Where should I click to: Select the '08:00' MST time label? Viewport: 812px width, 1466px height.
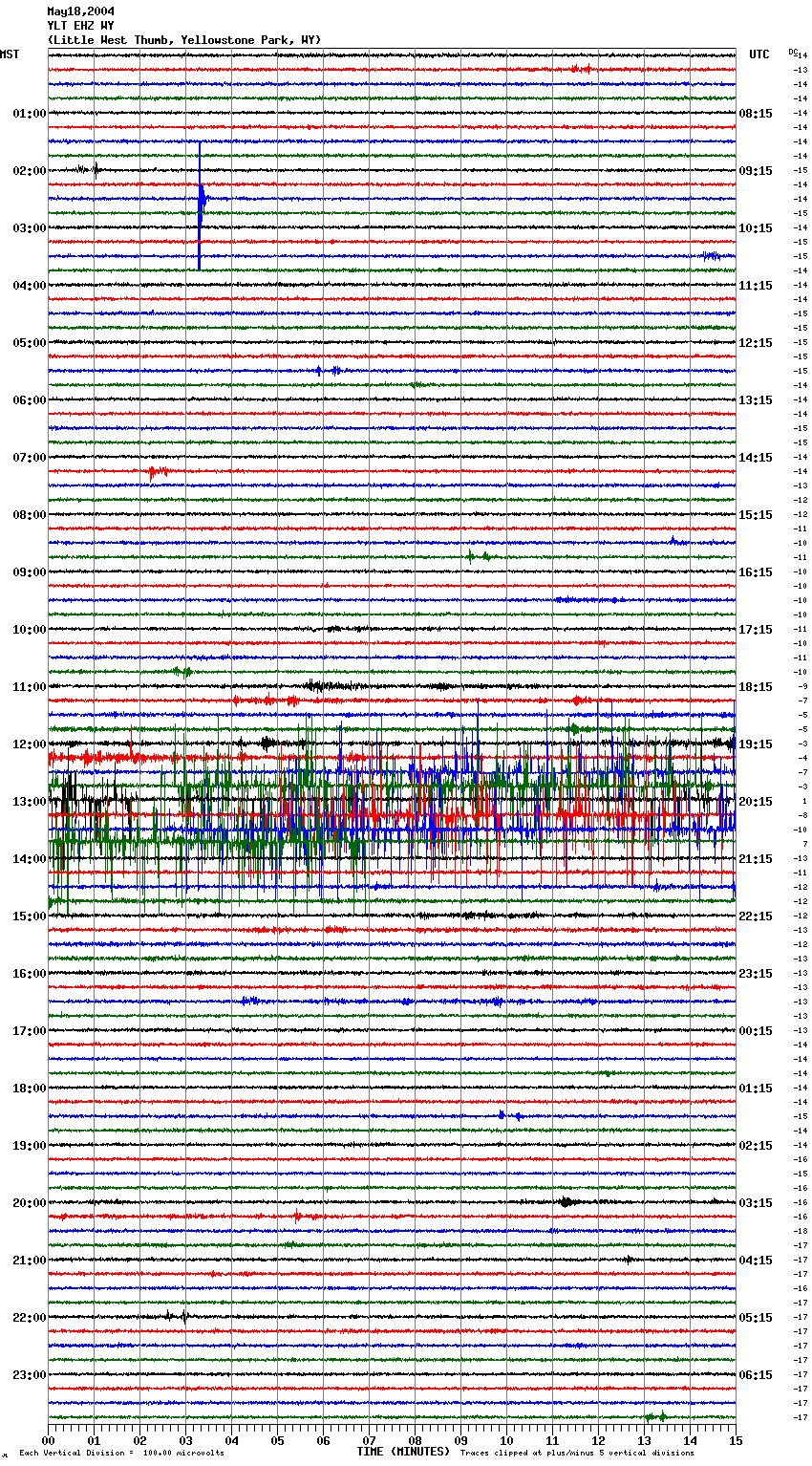tap(30, 515)
